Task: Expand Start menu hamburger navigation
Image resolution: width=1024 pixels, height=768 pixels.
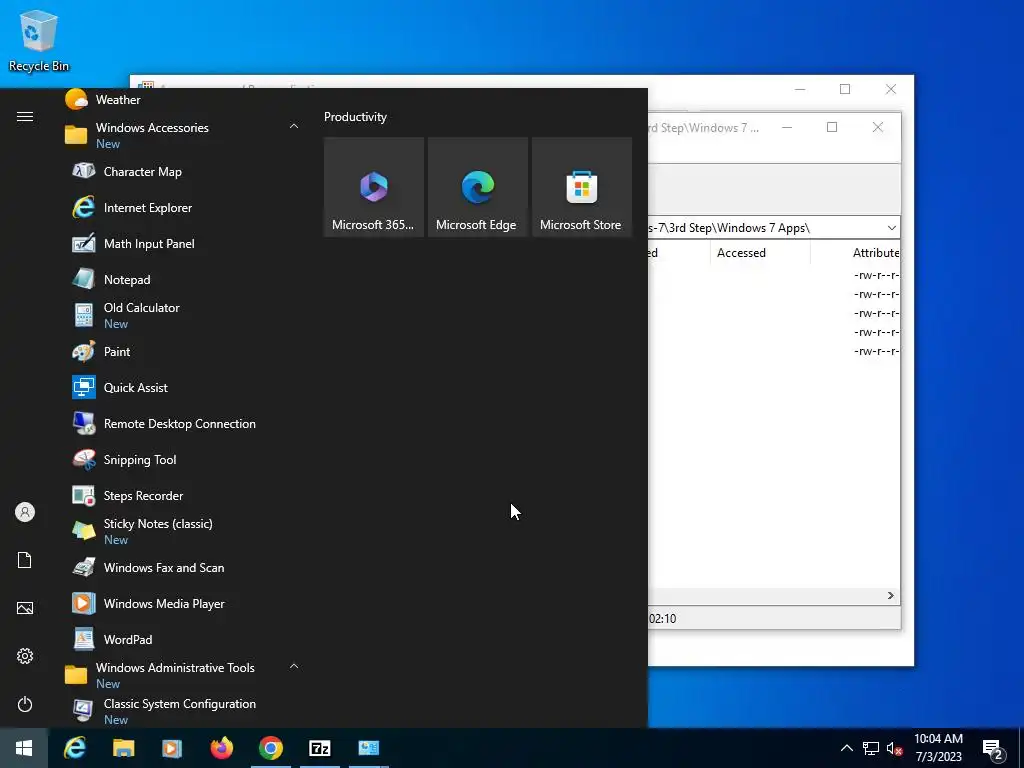Action: coord(25,116)
